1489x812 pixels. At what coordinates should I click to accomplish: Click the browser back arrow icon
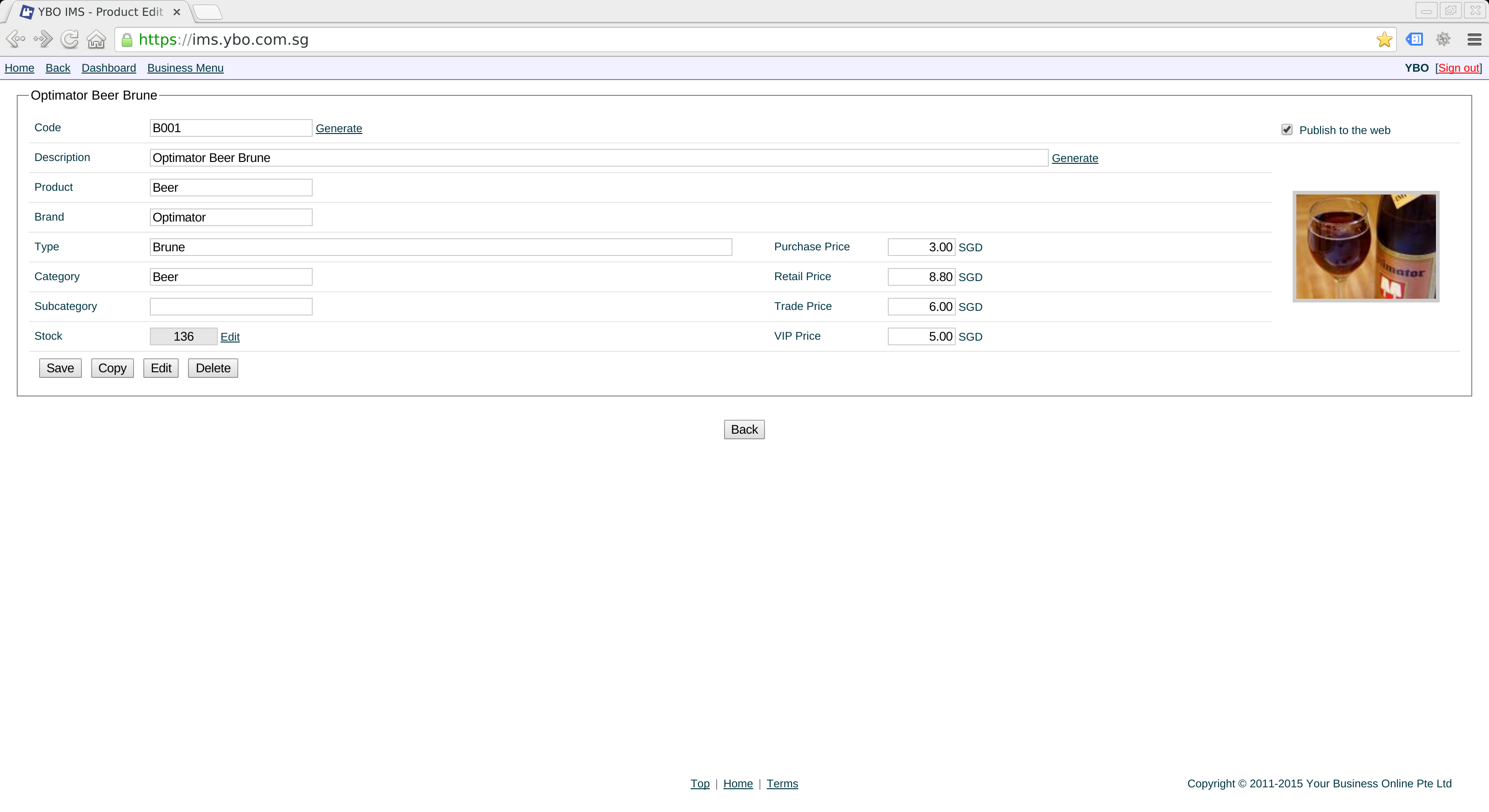[15, 39]
